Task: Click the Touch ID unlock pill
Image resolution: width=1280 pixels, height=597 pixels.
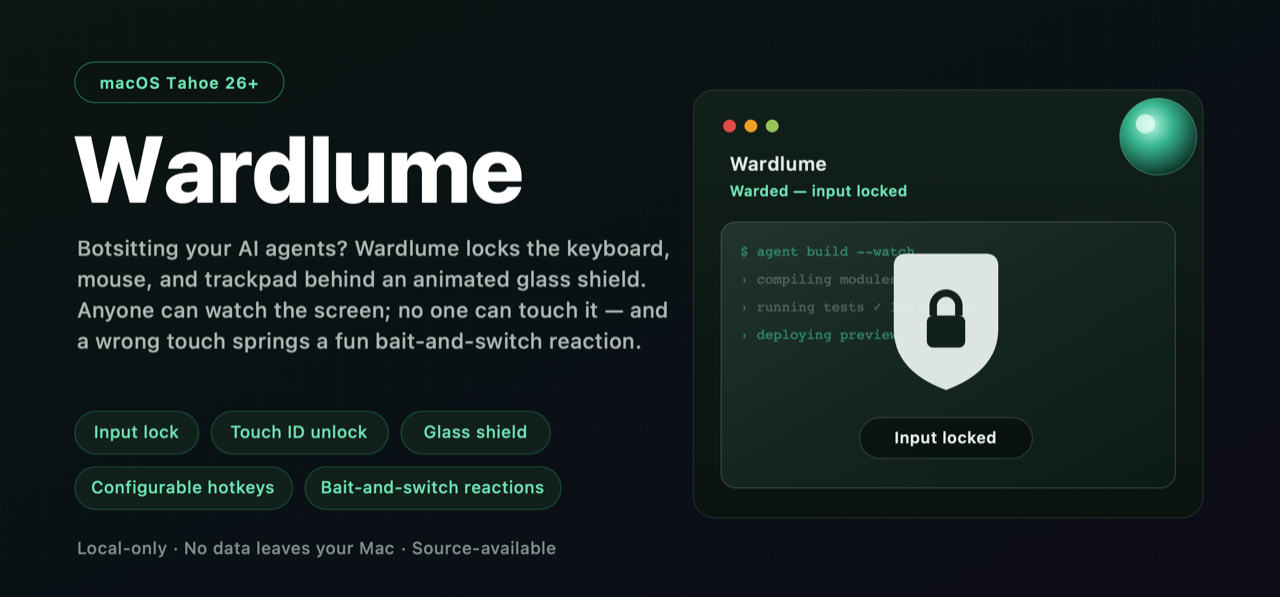Action: pyautogui.click(x=299, y=432)
